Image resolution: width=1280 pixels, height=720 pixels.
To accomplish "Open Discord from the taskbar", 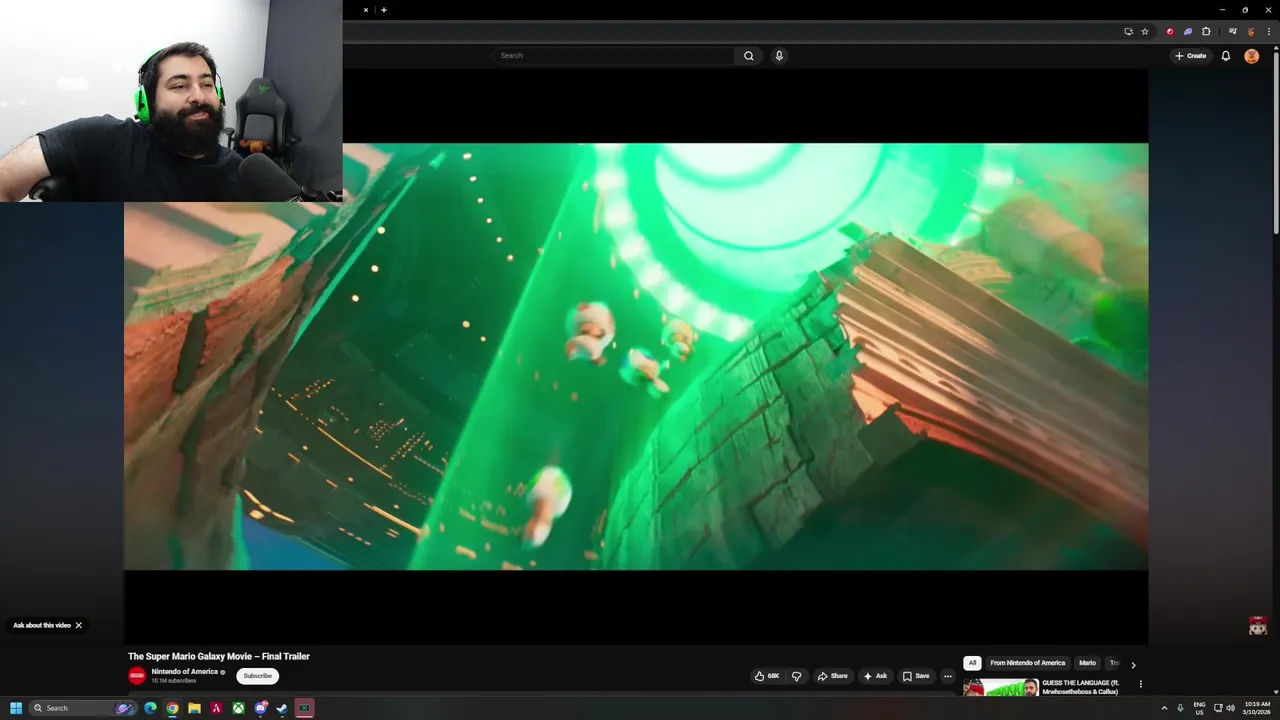I will coord(261,708).
